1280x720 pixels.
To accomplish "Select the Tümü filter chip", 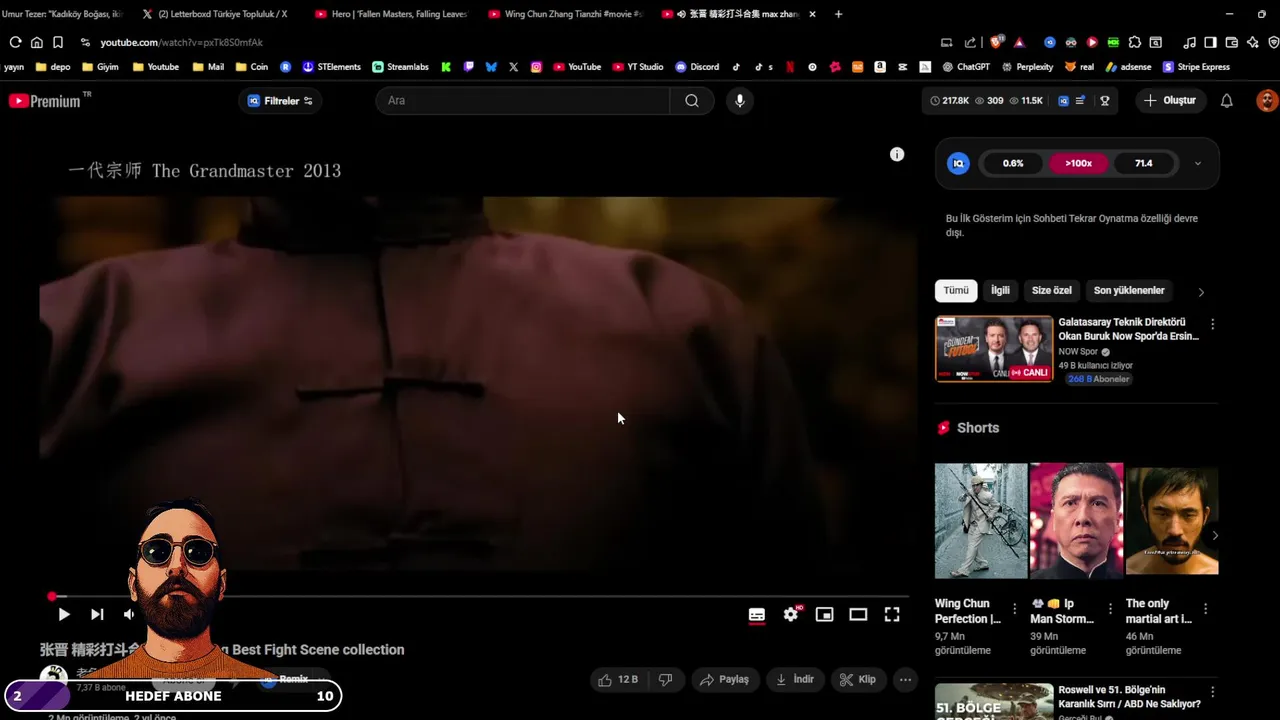I will 956,290.
